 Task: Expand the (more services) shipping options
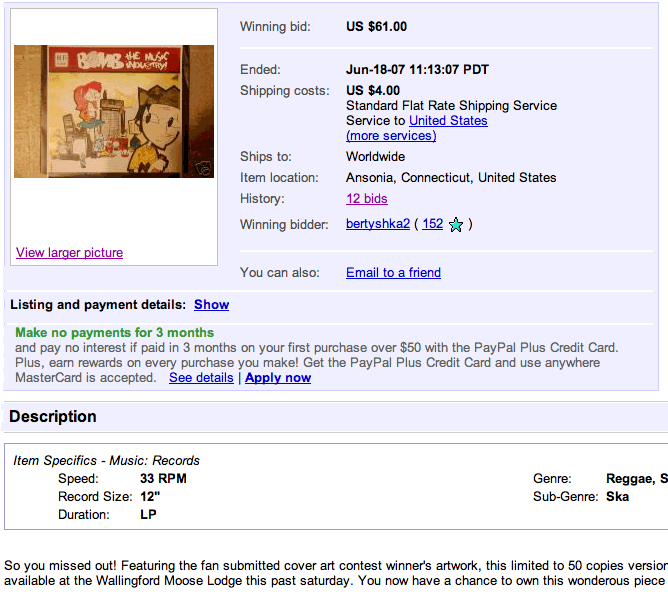click(x=391, y=135)
